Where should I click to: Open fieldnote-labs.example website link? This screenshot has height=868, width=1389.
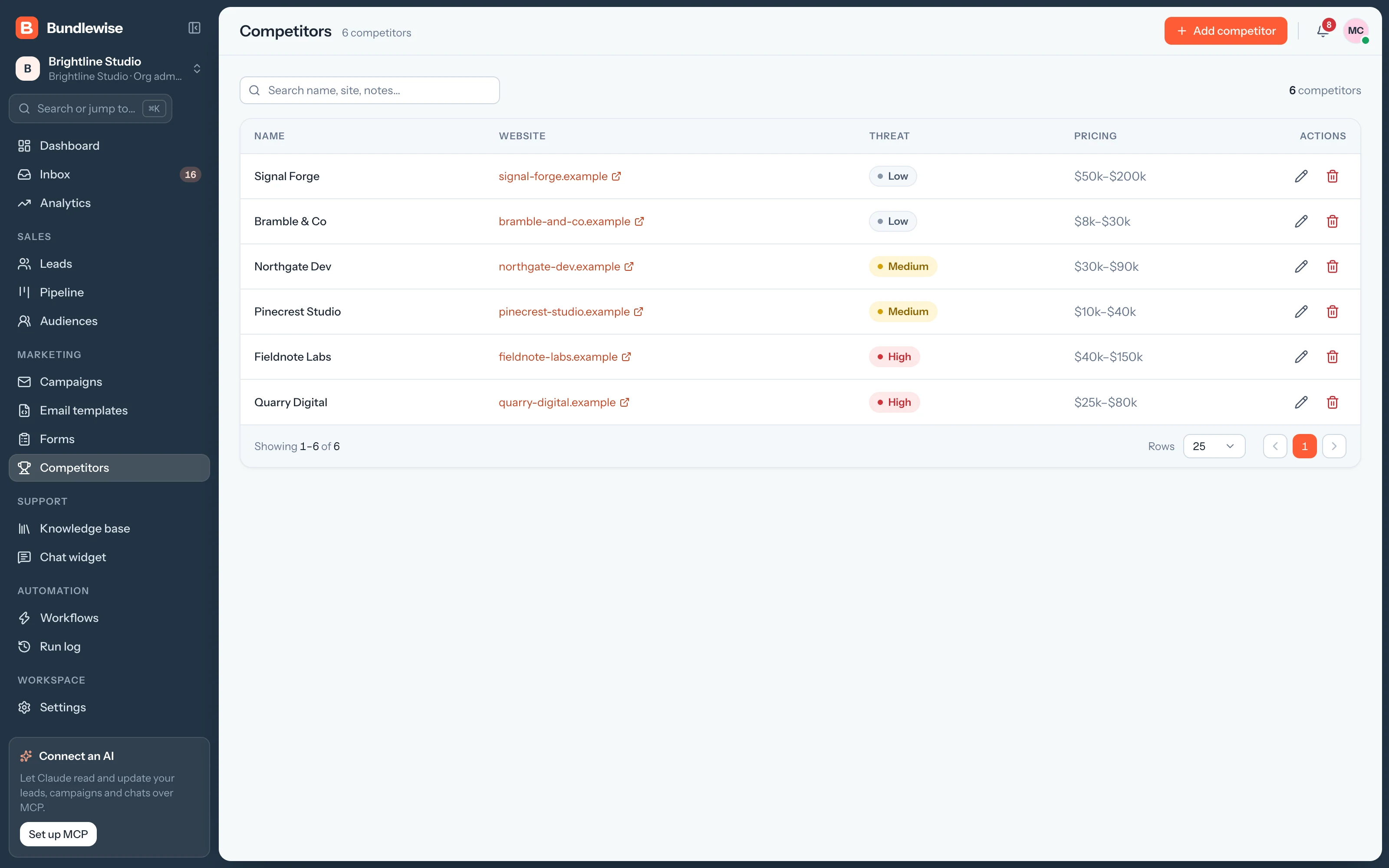click(x=565, y=356)
